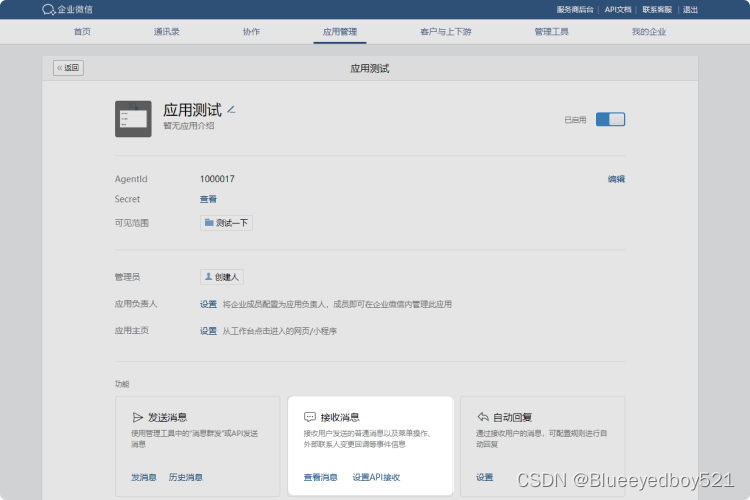Click 设置 for 应用负责人

coord(209,304)
